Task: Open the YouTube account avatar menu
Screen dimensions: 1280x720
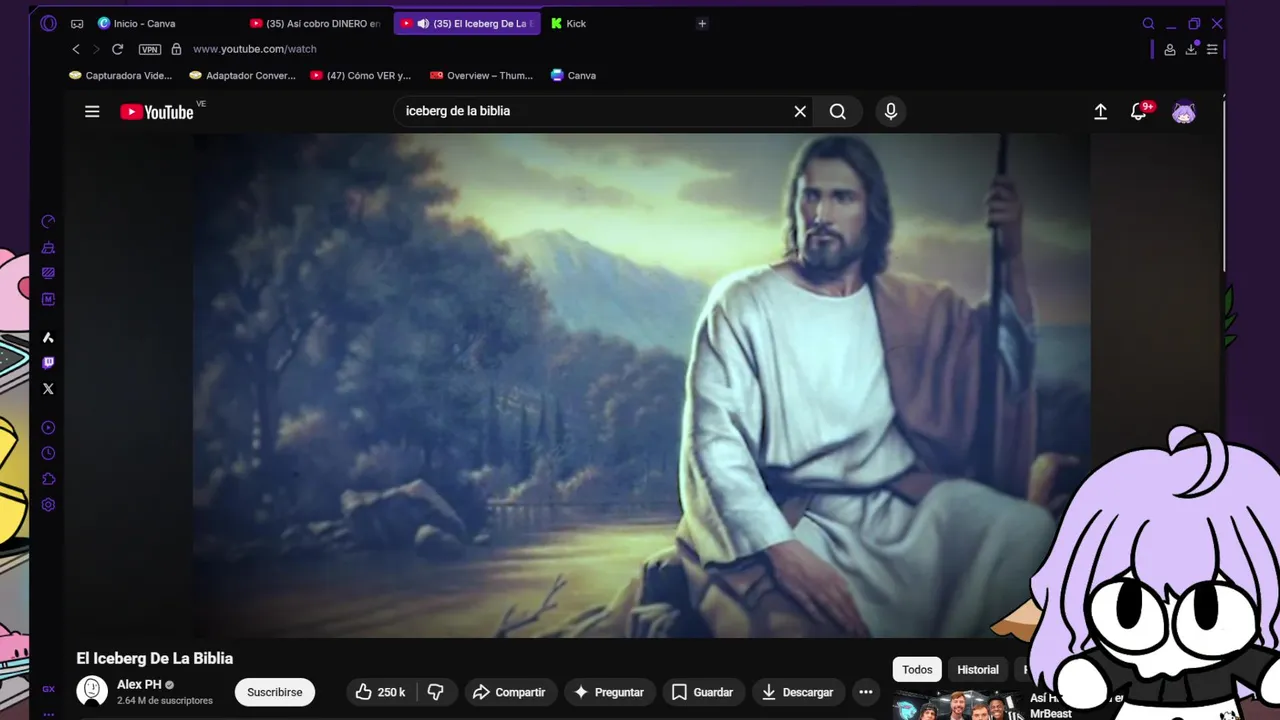Action: (1184, 112)
